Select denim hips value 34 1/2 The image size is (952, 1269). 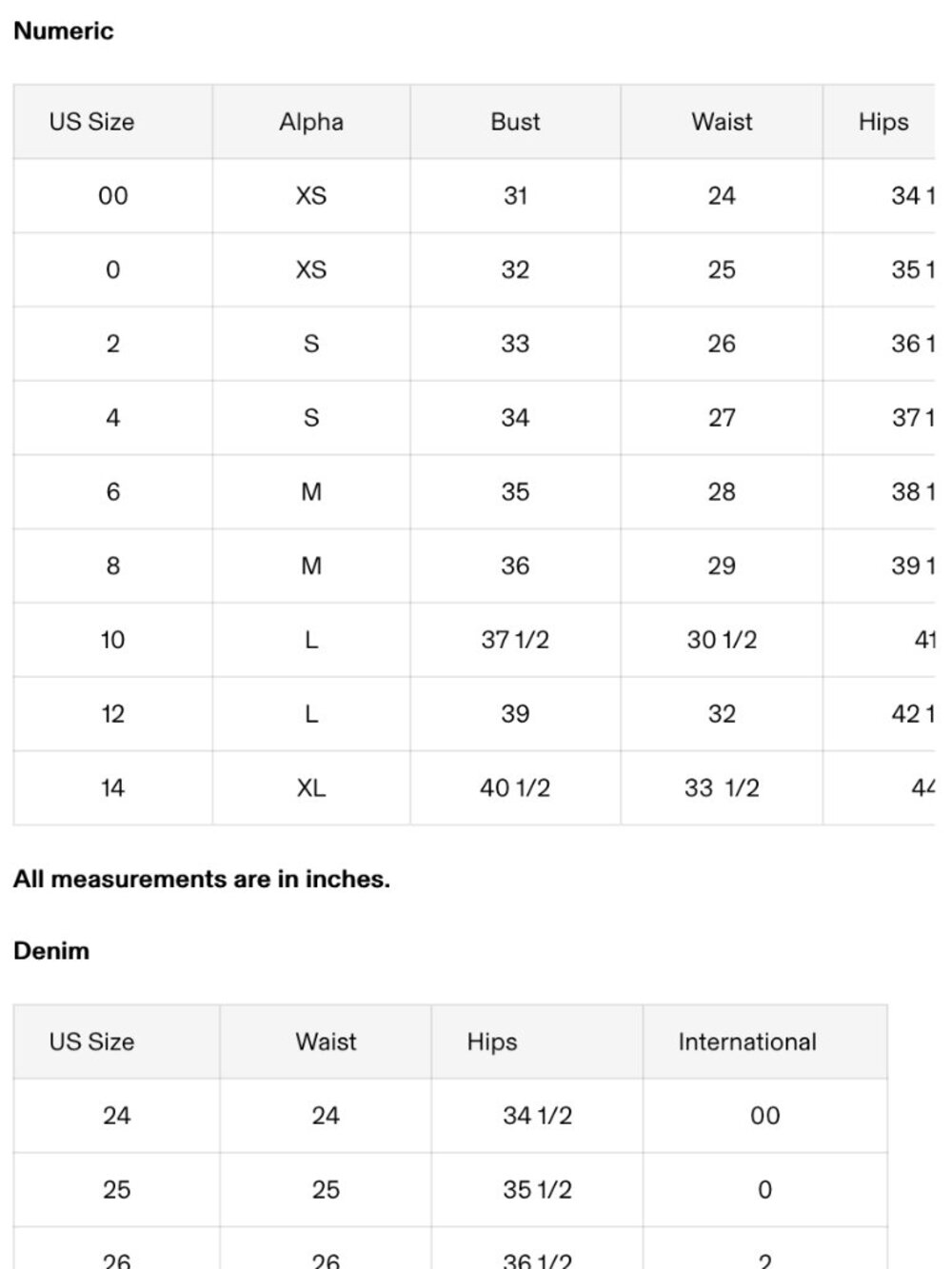[538, 1116]
